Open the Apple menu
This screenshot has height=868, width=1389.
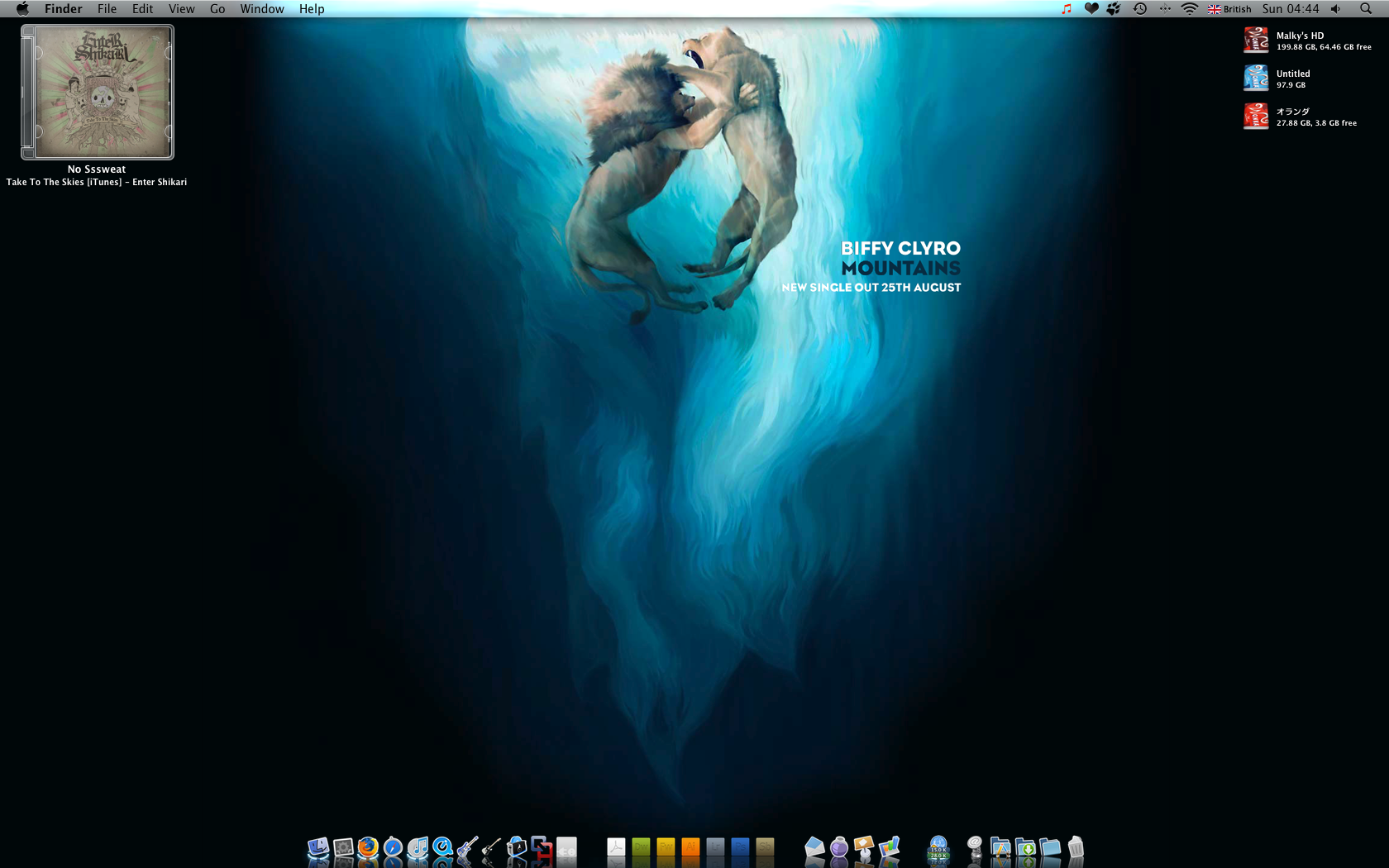[x=22, y=9]
